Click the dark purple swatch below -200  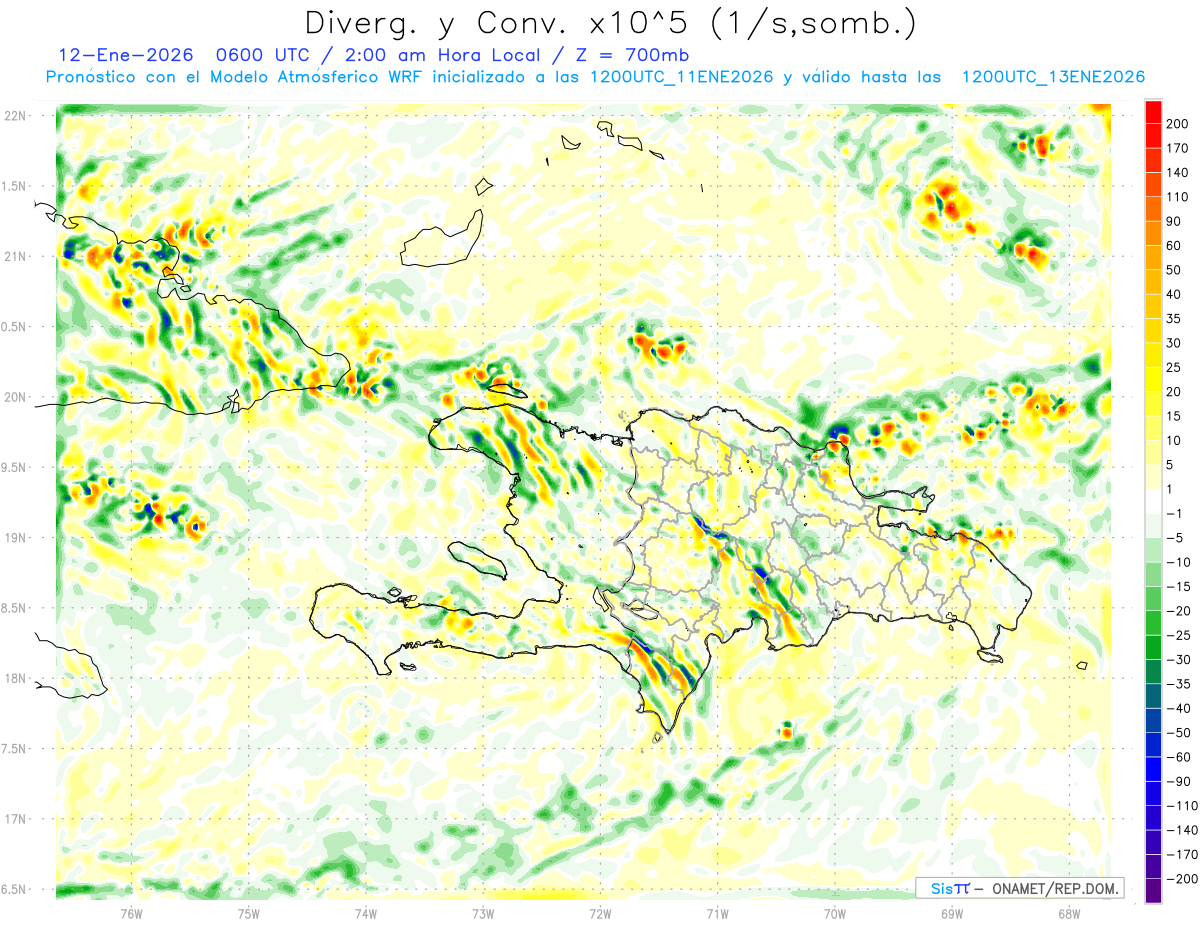(x=1153, y=891)
